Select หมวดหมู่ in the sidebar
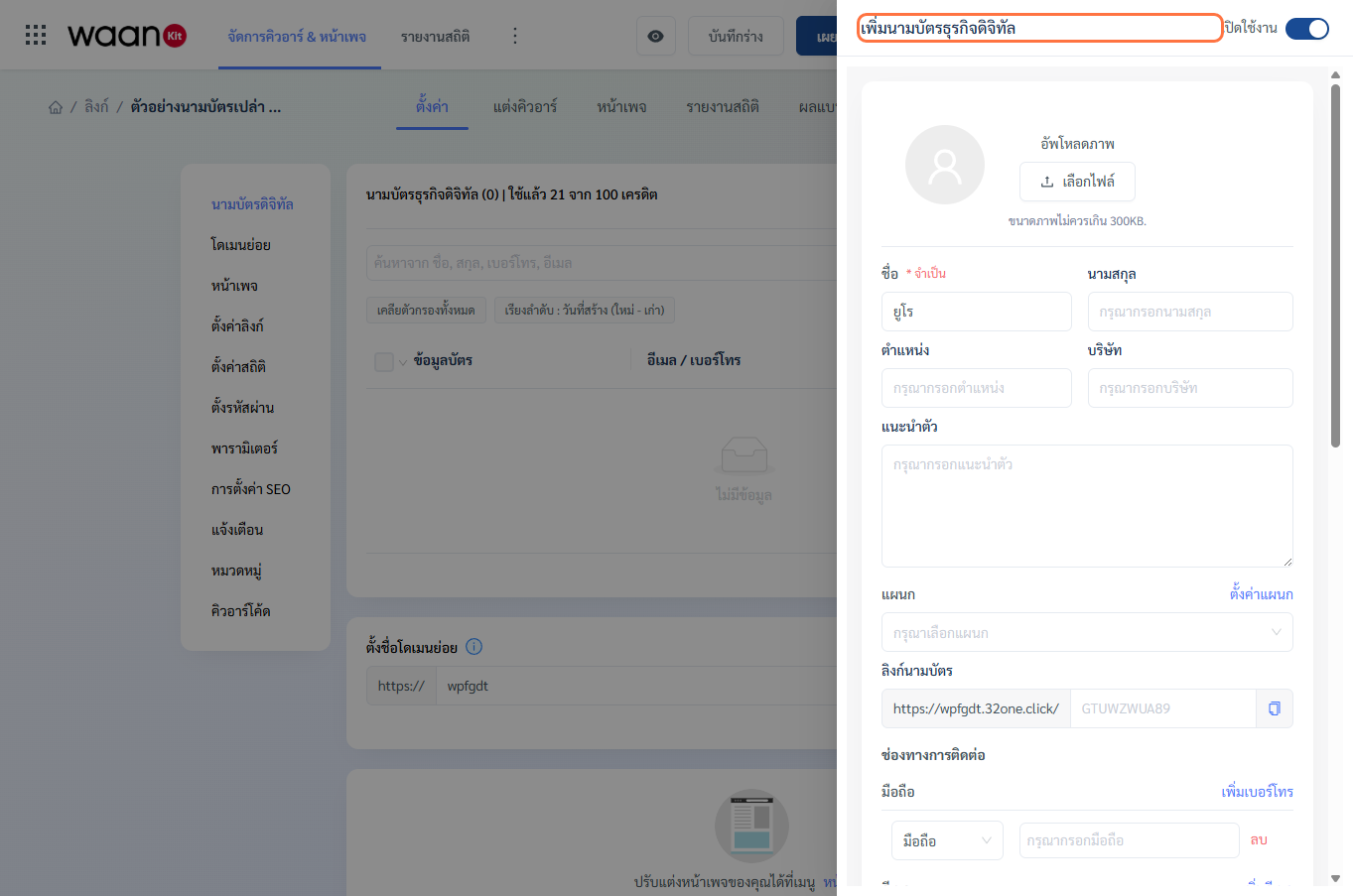The width and height of the screenshot is (1353, 896). 236,571
